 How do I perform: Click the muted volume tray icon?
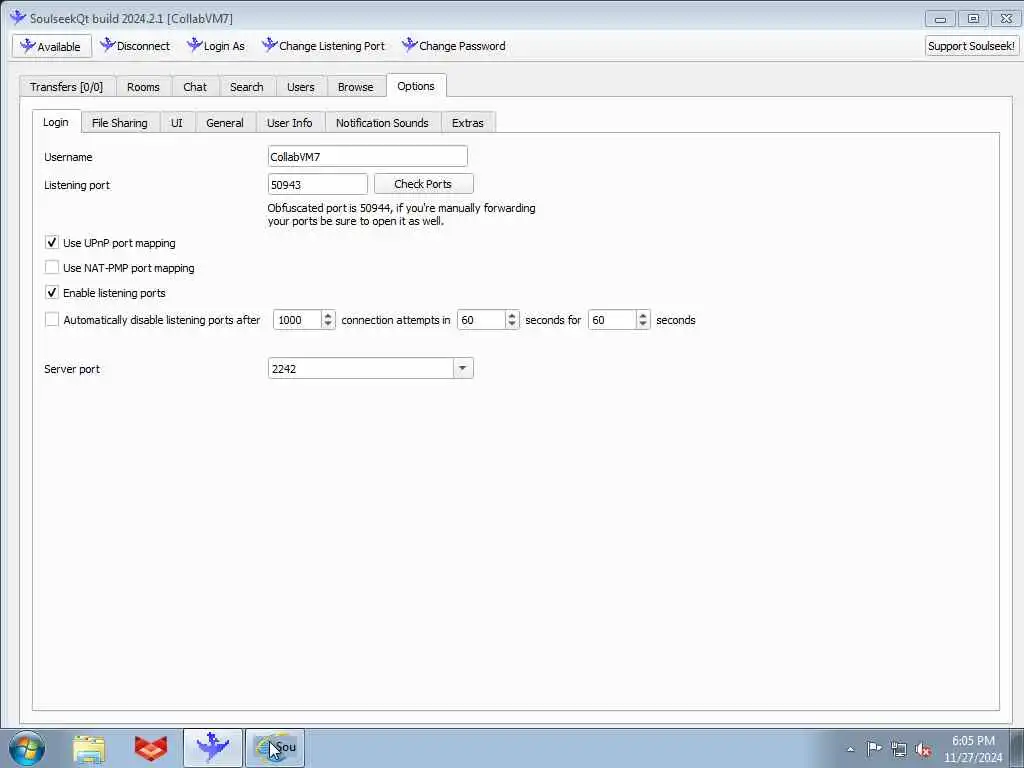coord(923,749)
